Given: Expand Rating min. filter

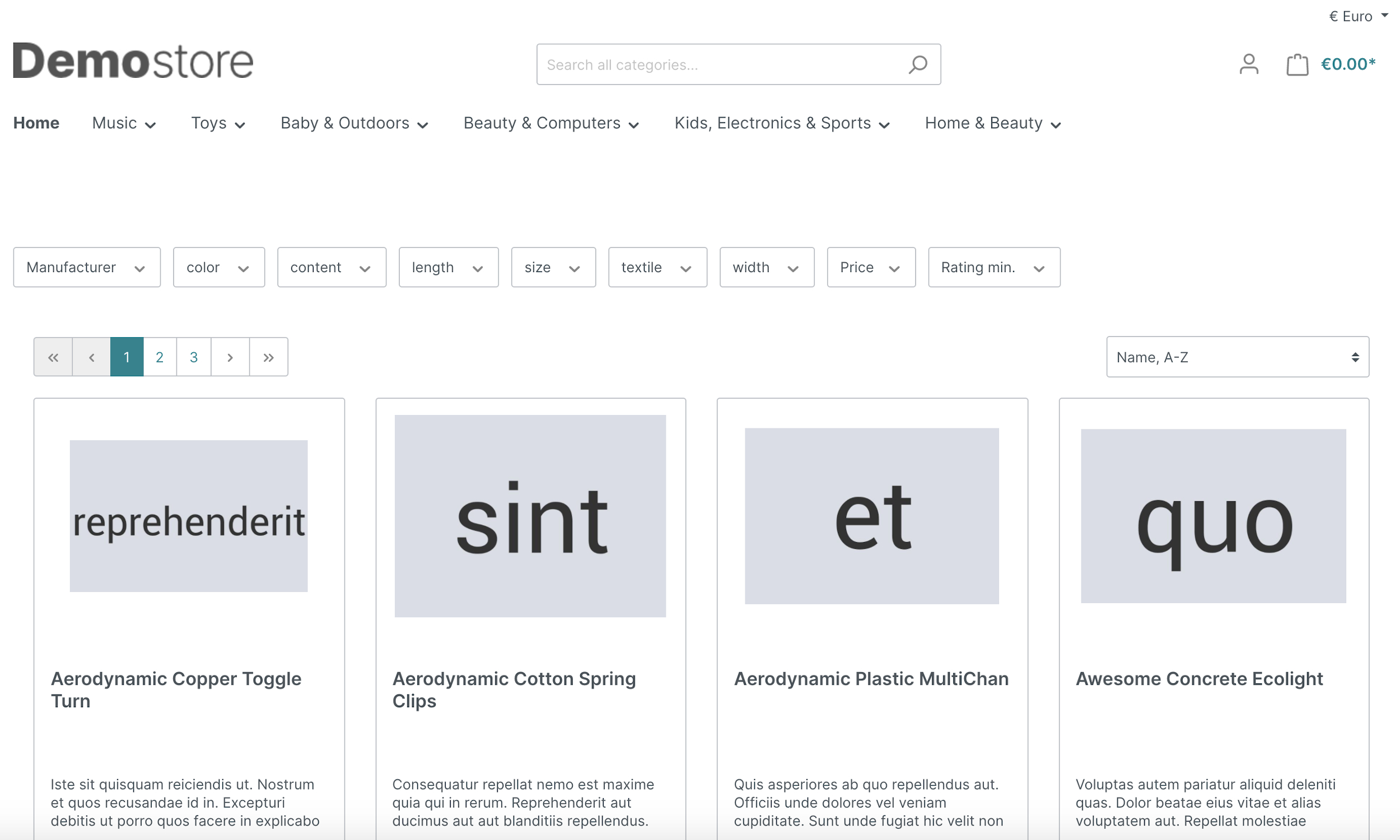Looking at the screenshot, I should pyautogui.click(x=993, y=267).
